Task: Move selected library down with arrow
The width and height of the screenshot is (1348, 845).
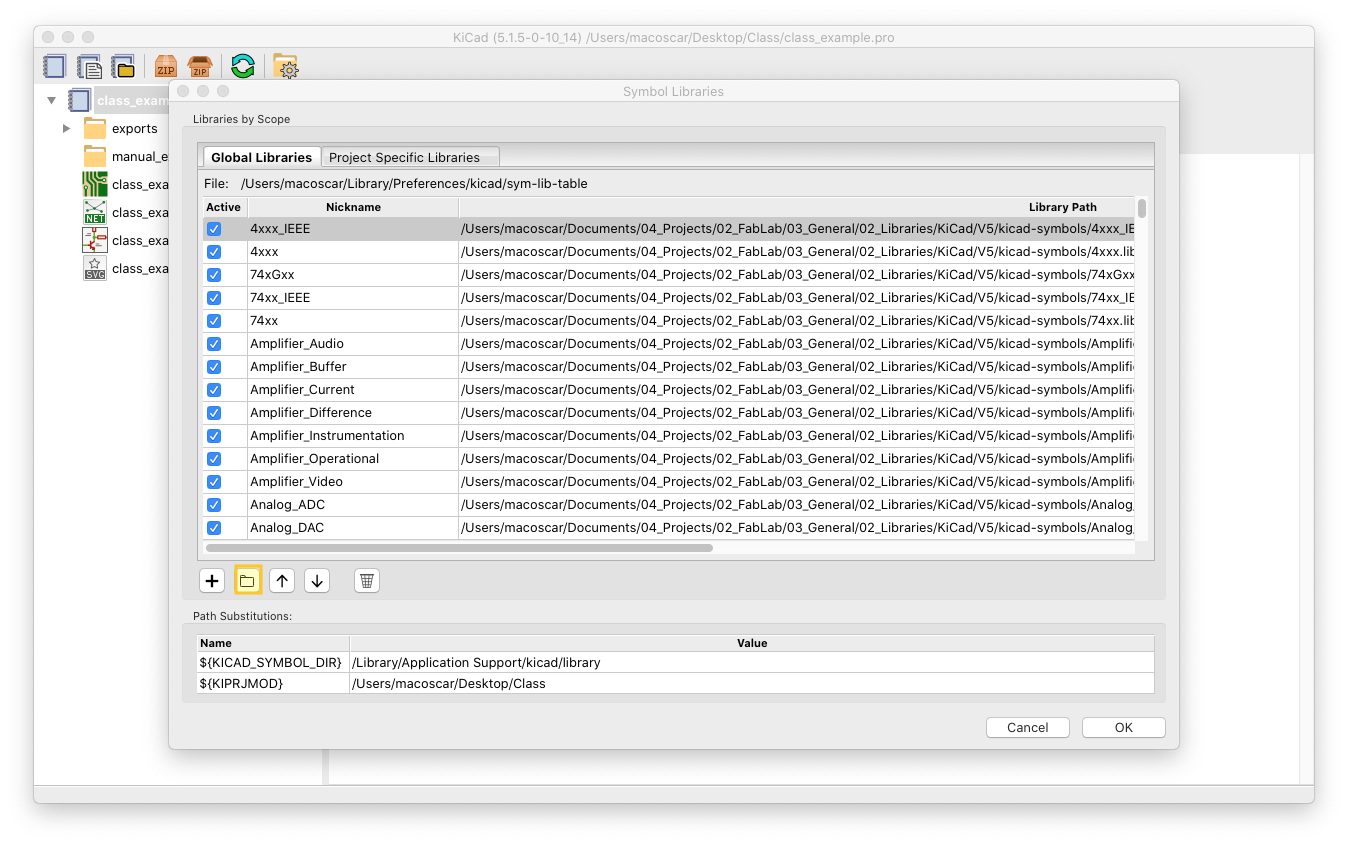Action: [x=317, y=581]
